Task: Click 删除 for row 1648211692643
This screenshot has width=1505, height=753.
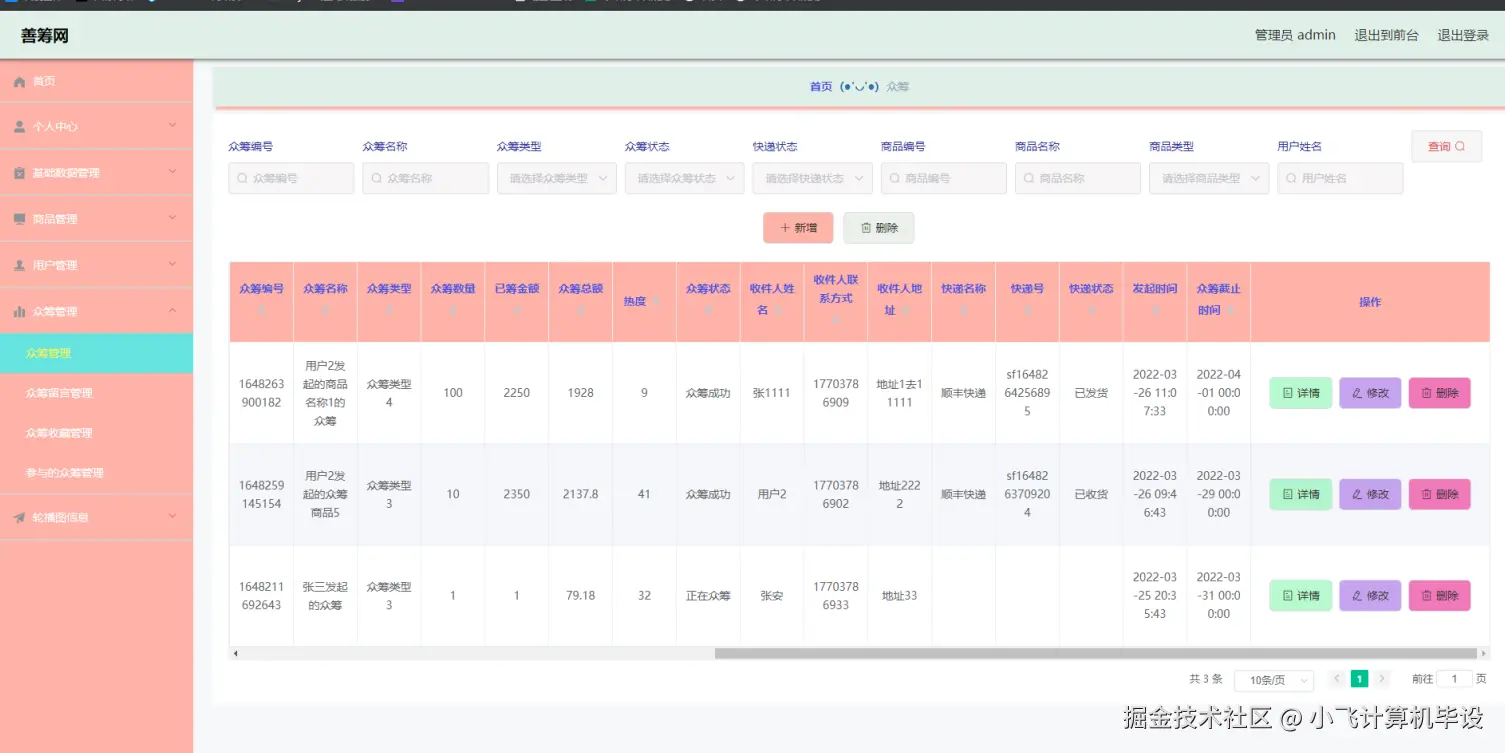Action: (x=1440, y=595)
